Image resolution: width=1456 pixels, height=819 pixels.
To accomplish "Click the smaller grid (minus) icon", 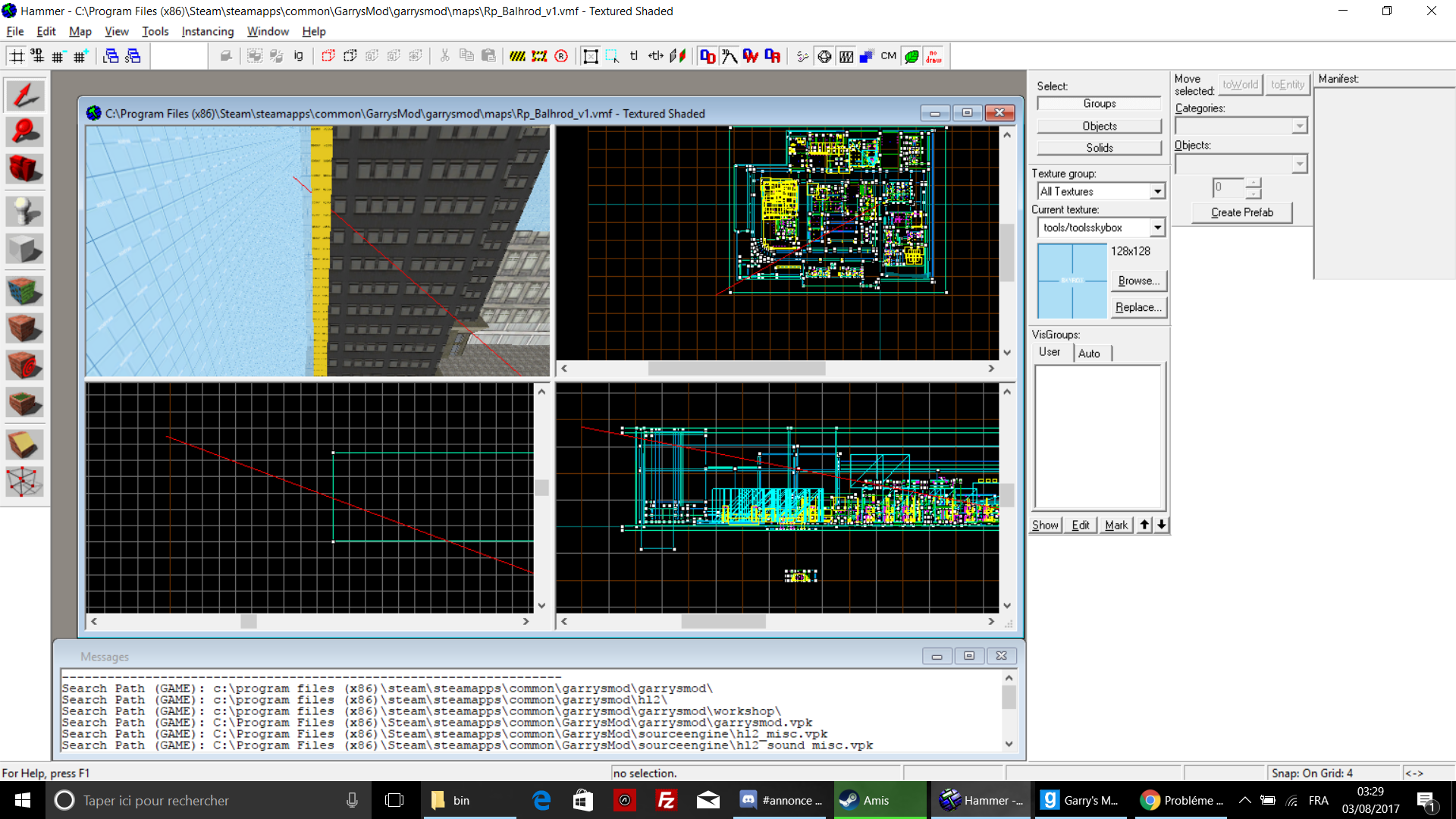I will coord(58,56).
